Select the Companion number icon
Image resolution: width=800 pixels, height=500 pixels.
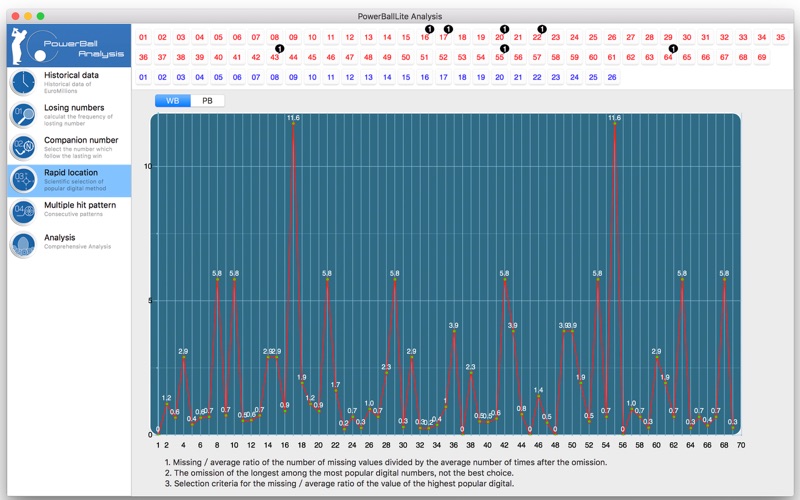tap(23, 147)
